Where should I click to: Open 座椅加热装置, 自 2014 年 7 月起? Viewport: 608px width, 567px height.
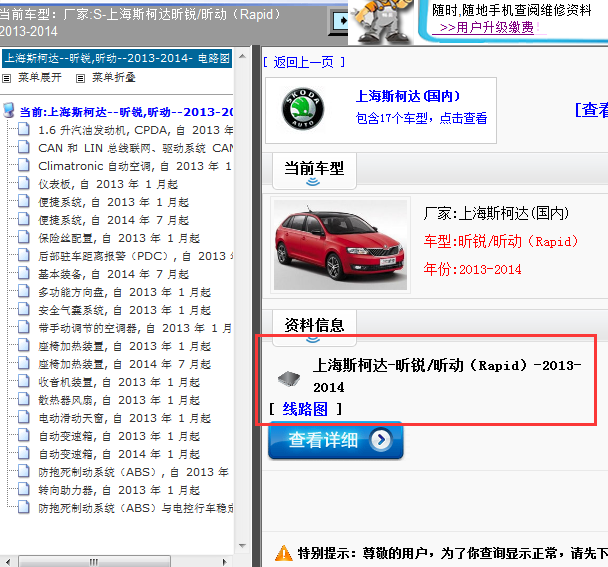point(124,364)
